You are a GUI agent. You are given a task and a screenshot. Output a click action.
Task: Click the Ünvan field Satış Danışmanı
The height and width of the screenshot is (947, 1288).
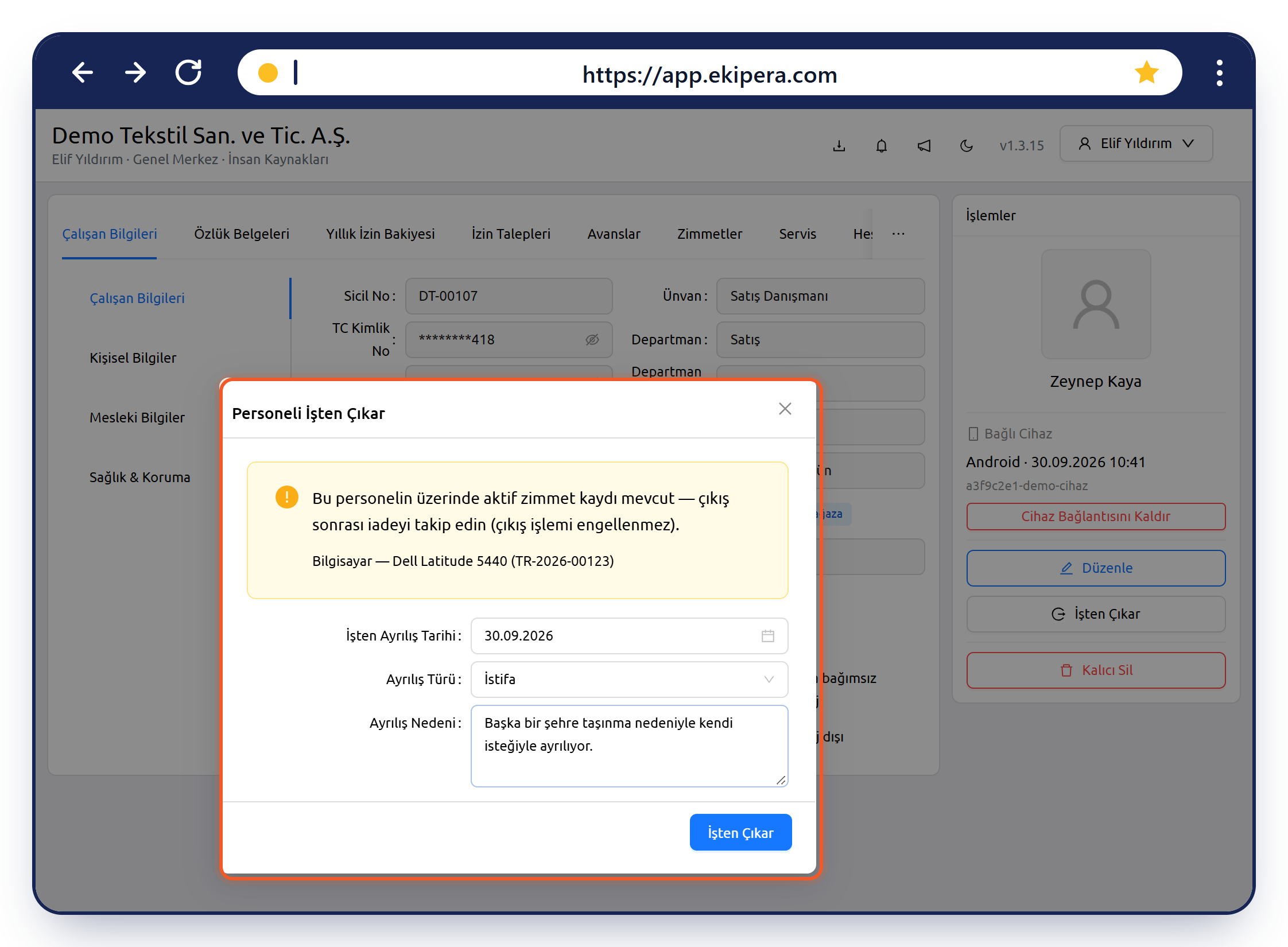point(820,296)
